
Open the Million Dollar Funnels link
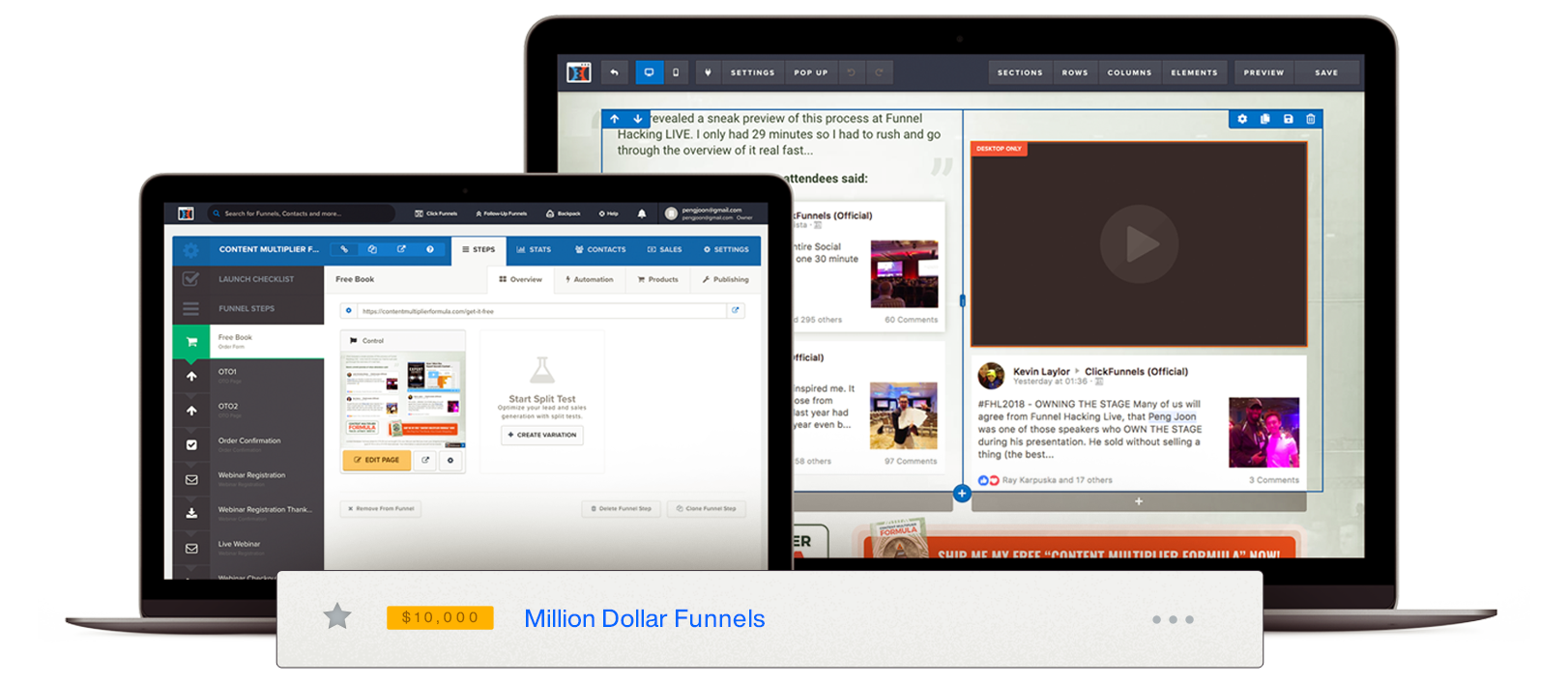(x=644, y=618)
